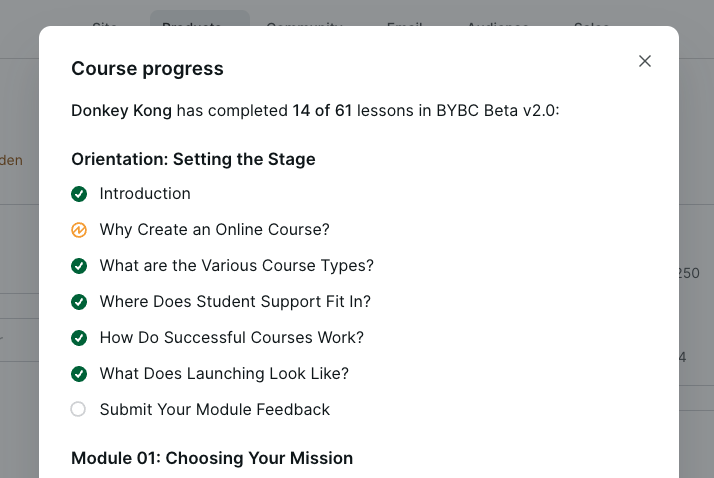Click the empty circle beside Submit Your Module Feedback
Screen dimensions: 714x478
coord(79,409)
